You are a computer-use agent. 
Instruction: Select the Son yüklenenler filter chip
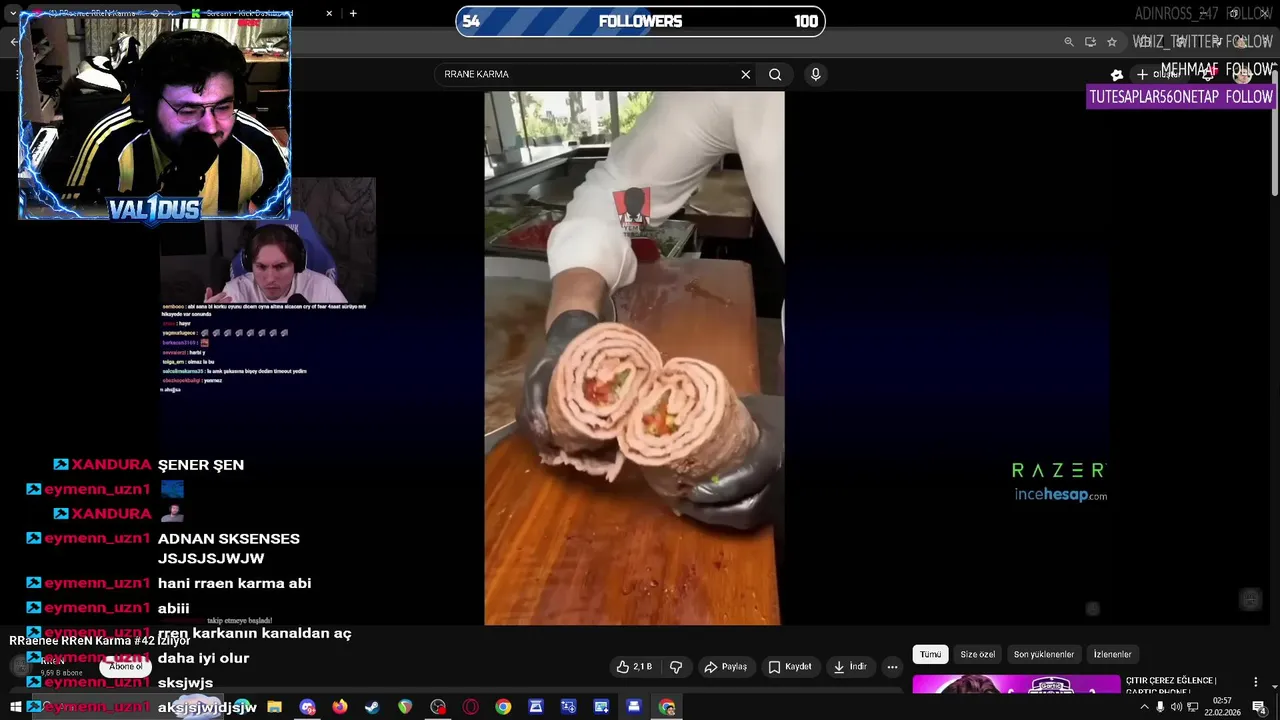(x=1044, y=654)
